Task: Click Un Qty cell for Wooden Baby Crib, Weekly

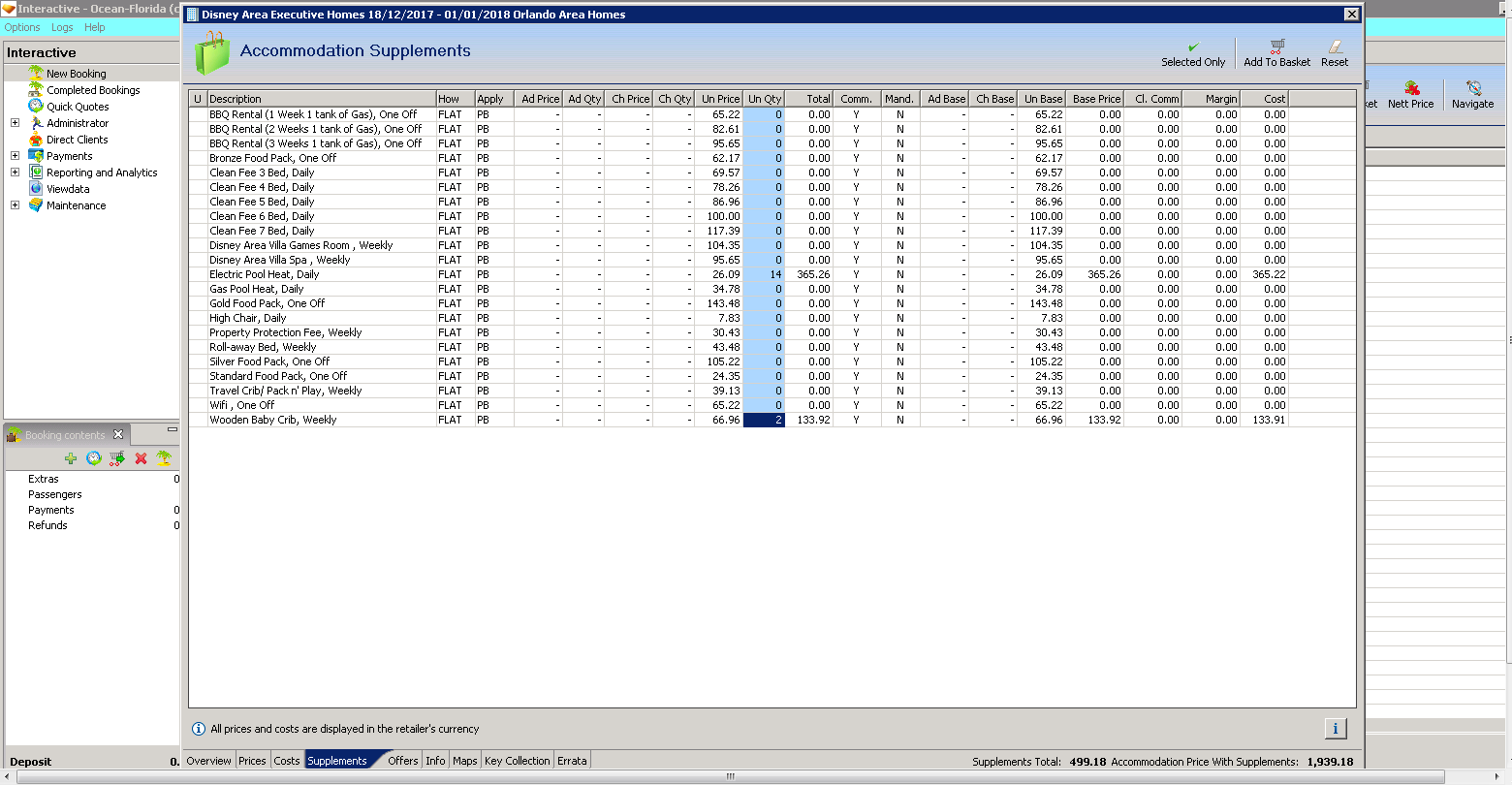Action: pos(764,420)
